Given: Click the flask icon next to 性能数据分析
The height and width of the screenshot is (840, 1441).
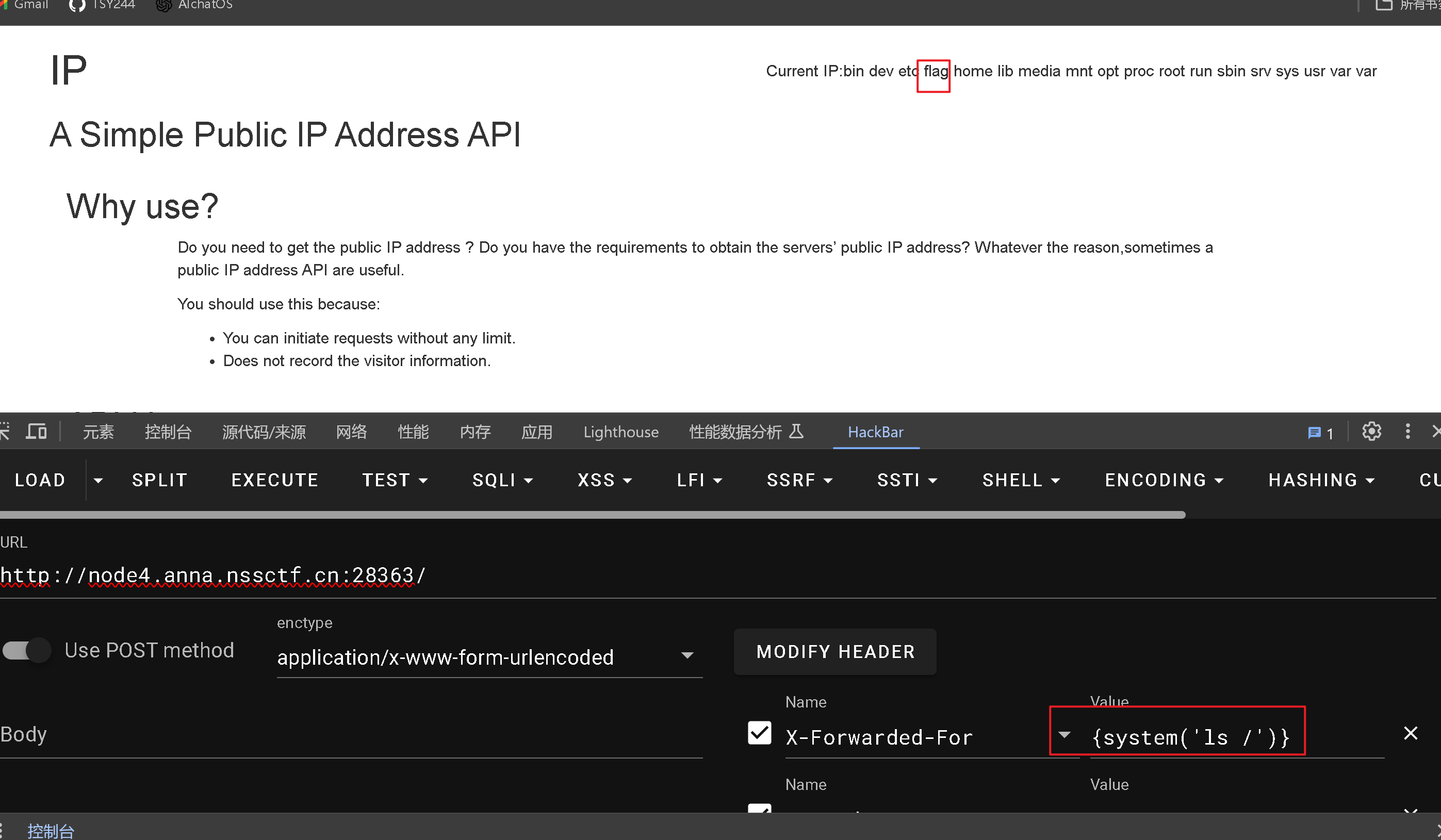Looking at the screenshot, I should pos(796,431).
